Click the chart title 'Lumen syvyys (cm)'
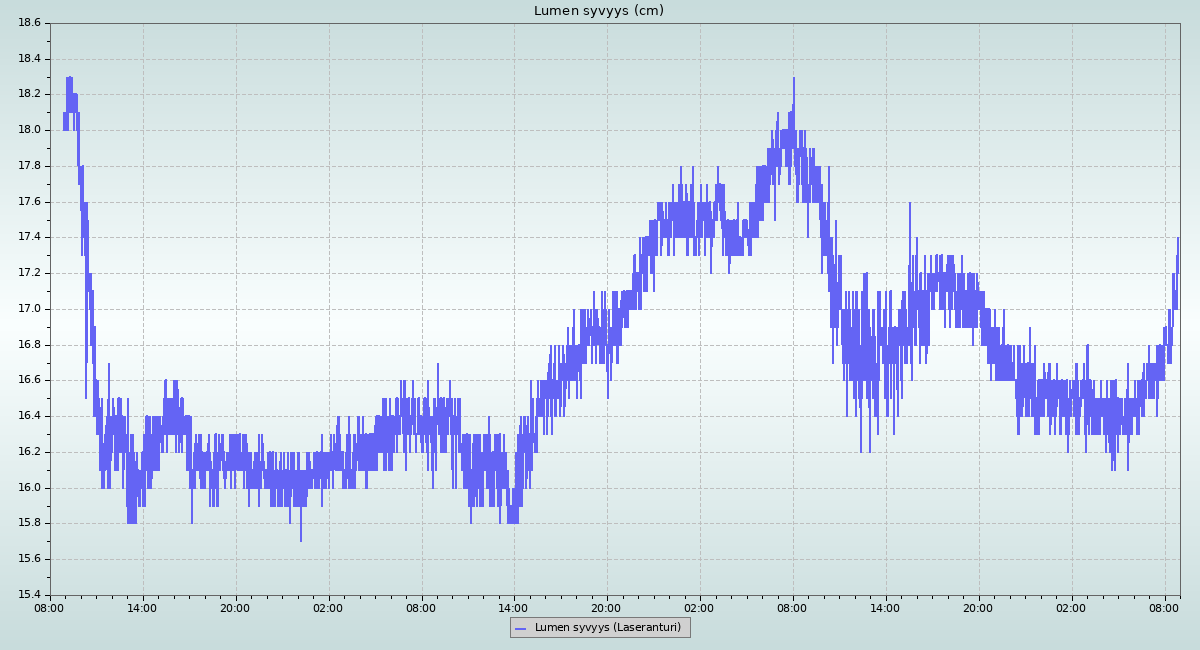The height and width of the screenshot is (650, 1200). pyautogui.click(x=598, y=11)
